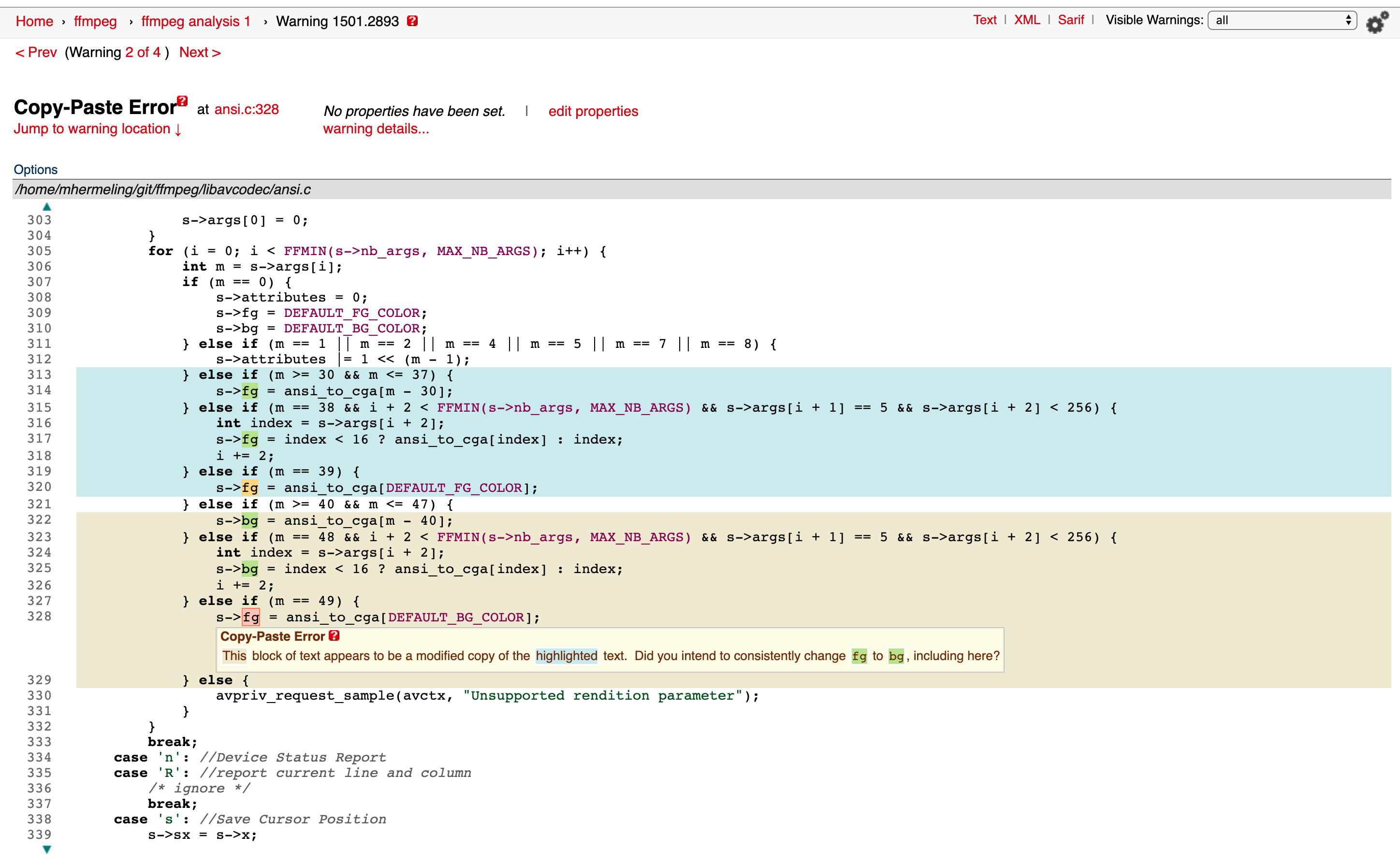Expand code downward with the bottom teal arrow
Viewport: 1400px width, 863px height.
pos(47,849)
